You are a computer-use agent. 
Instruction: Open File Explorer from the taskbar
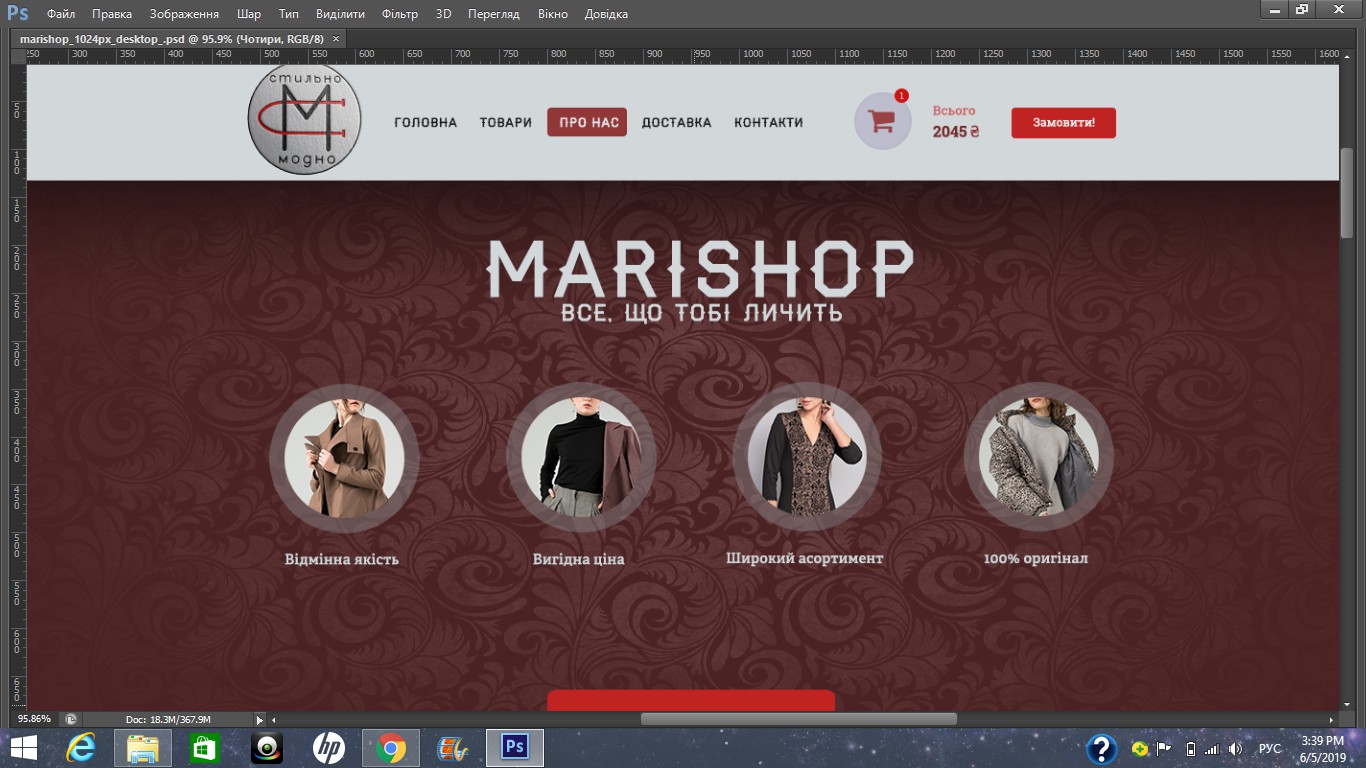[x=143, y=748]
